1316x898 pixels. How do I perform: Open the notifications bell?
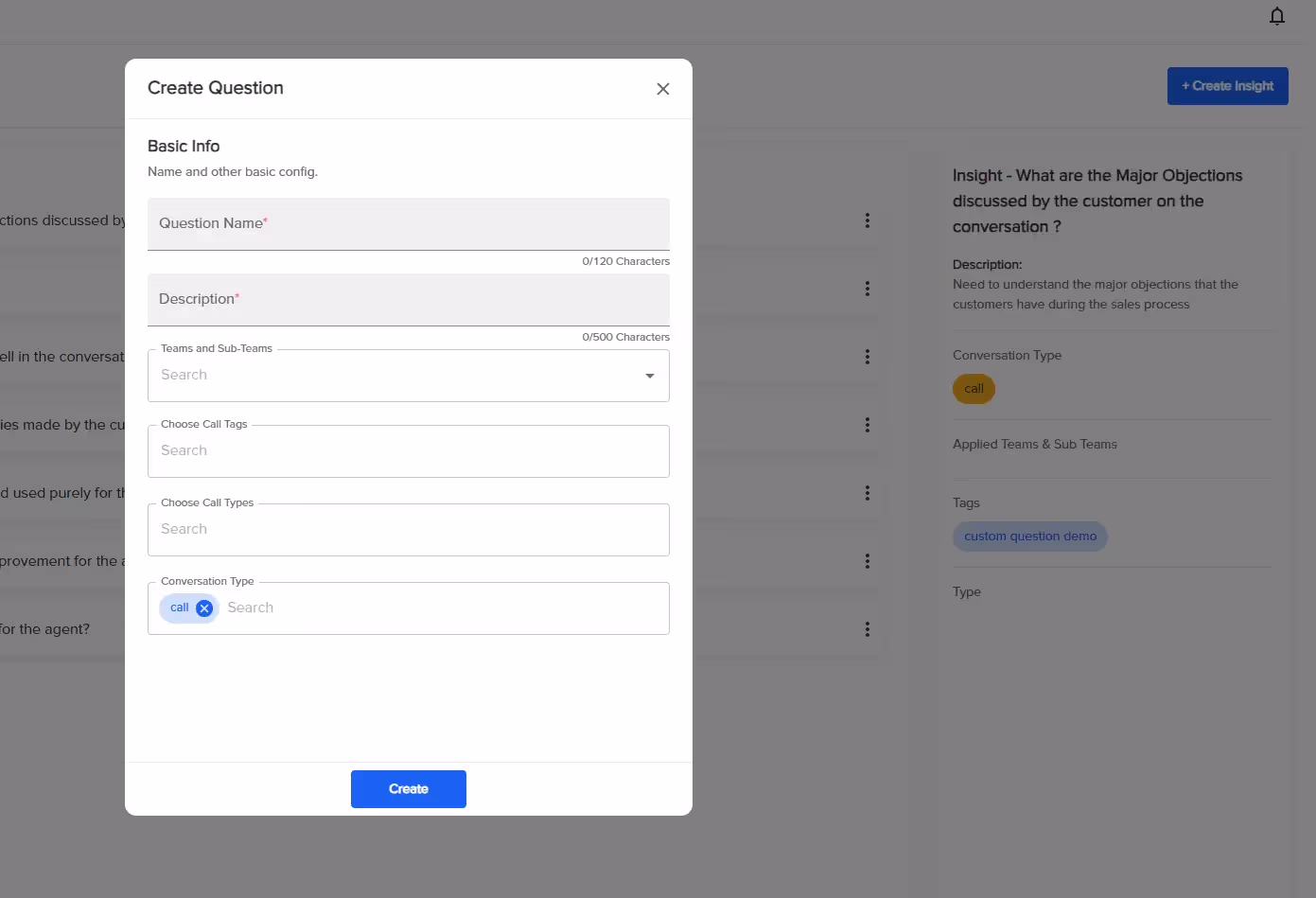tap(1277, 16)
